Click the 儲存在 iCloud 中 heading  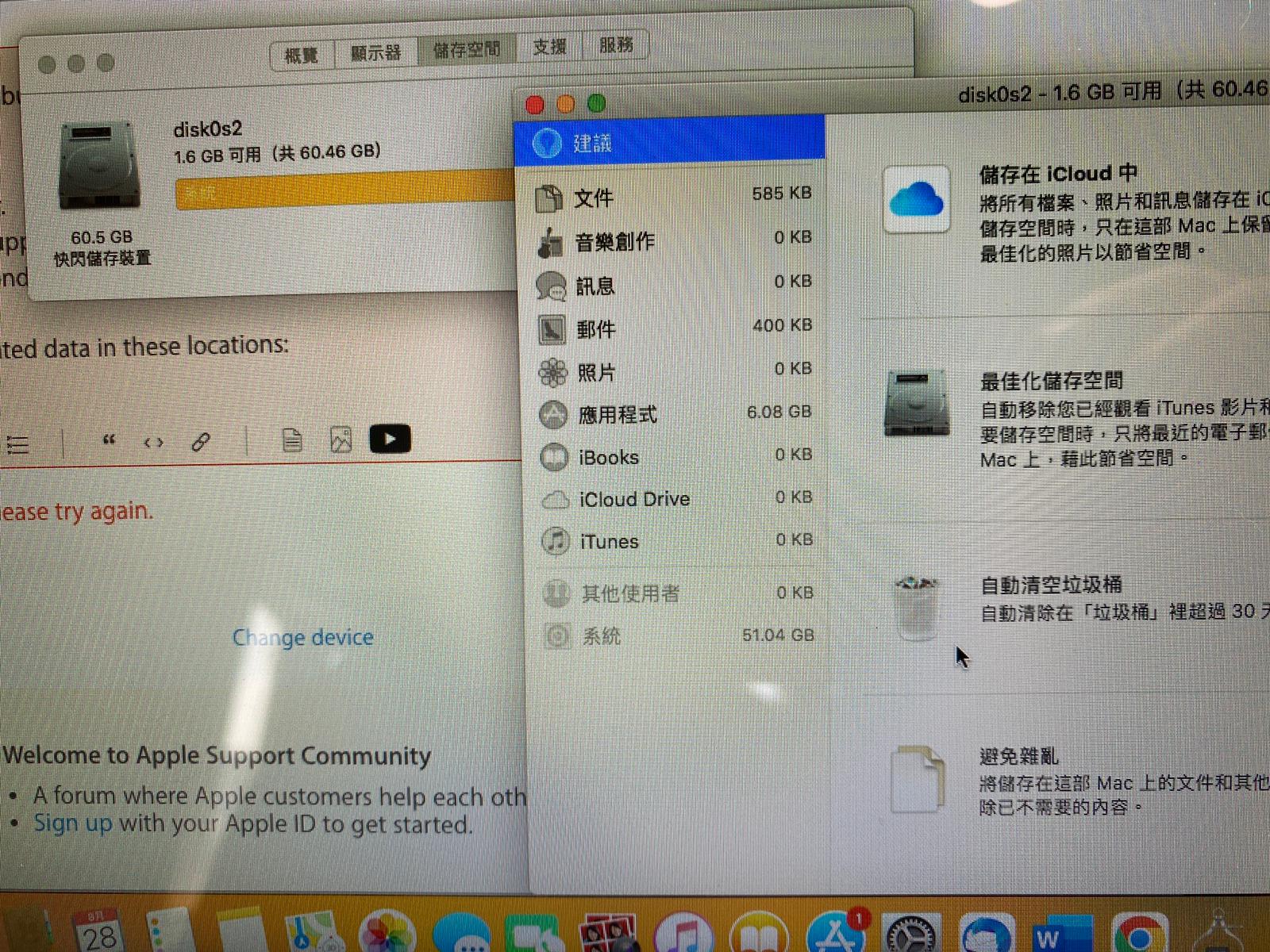click(x=1058, y=173)
